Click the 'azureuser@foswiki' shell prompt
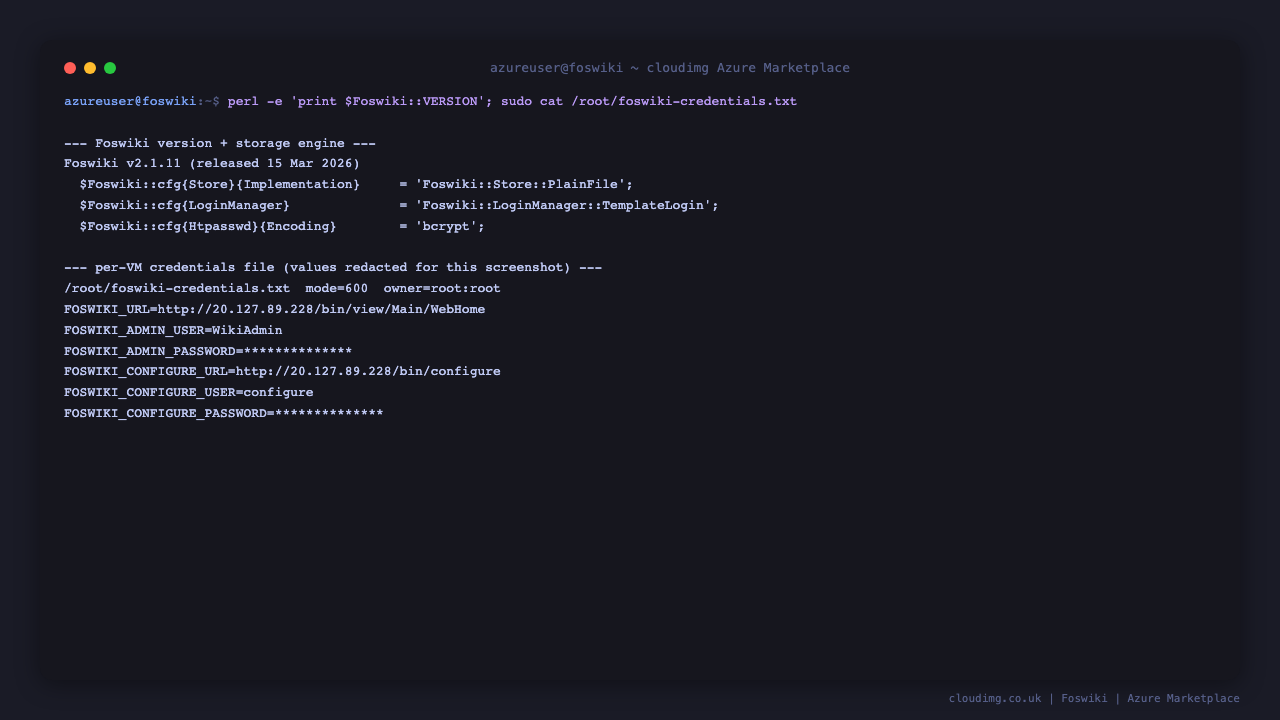This screenshot has height=720, width=1280. (x=130, y=101)
